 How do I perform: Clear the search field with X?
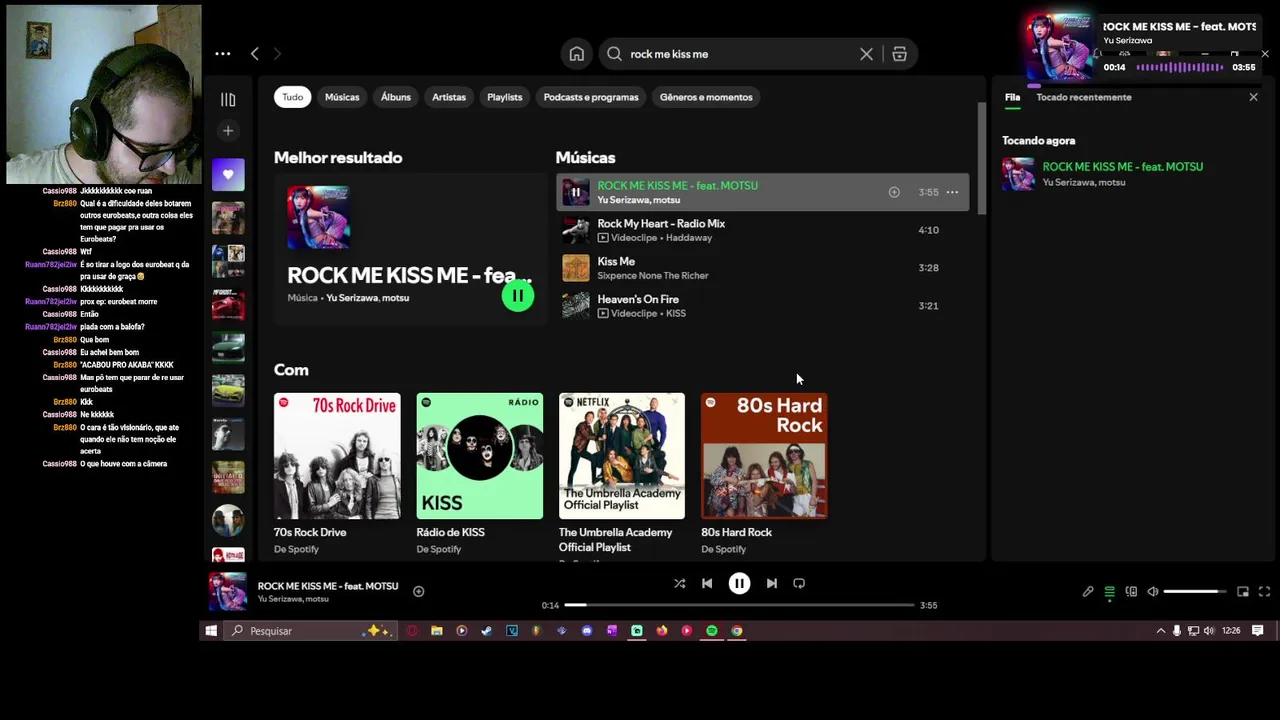[866, 54]
